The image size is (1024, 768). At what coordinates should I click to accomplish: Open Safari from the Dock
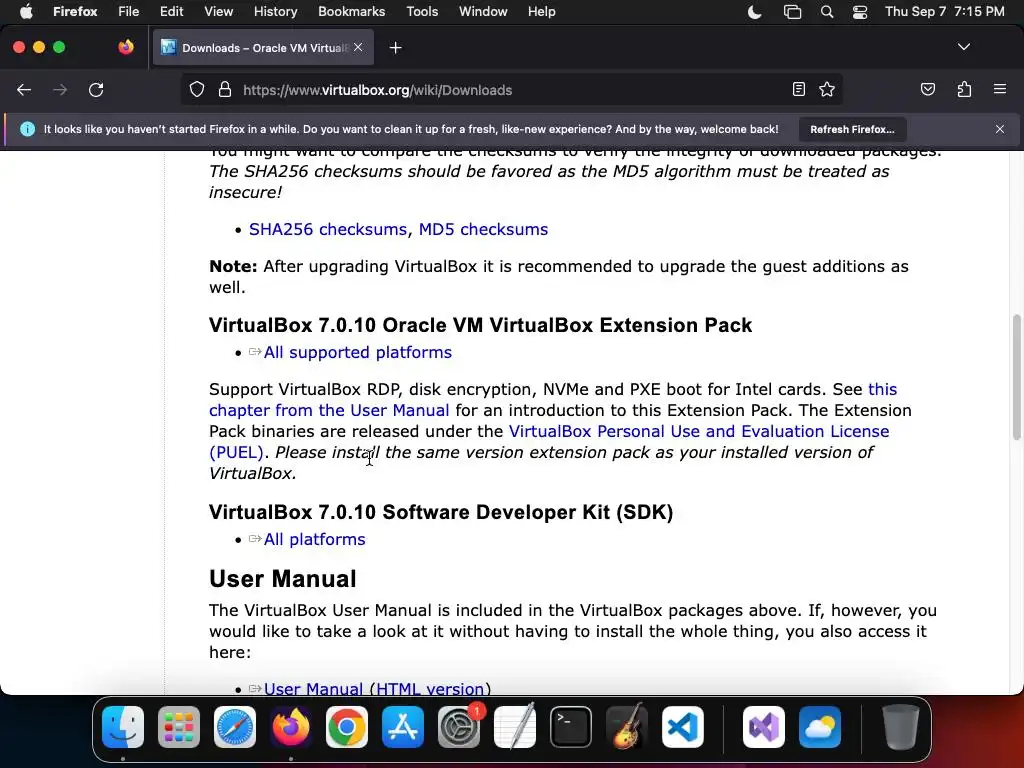tap(234, 727)
